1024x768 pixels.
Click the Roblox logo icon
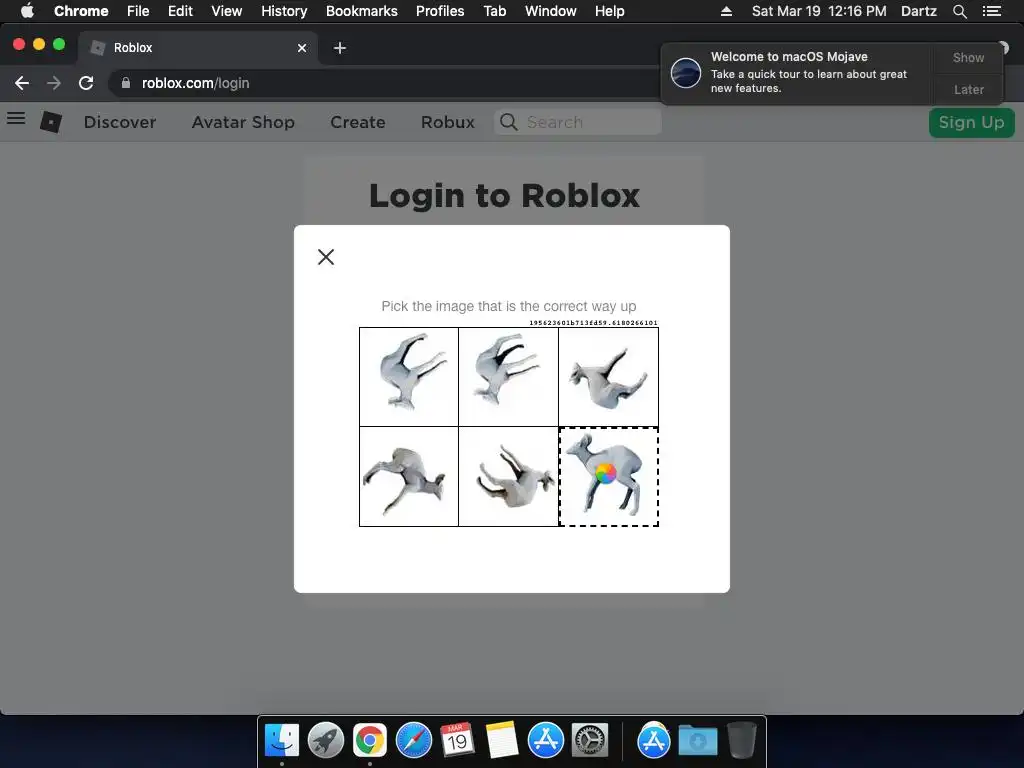(51, 121)
